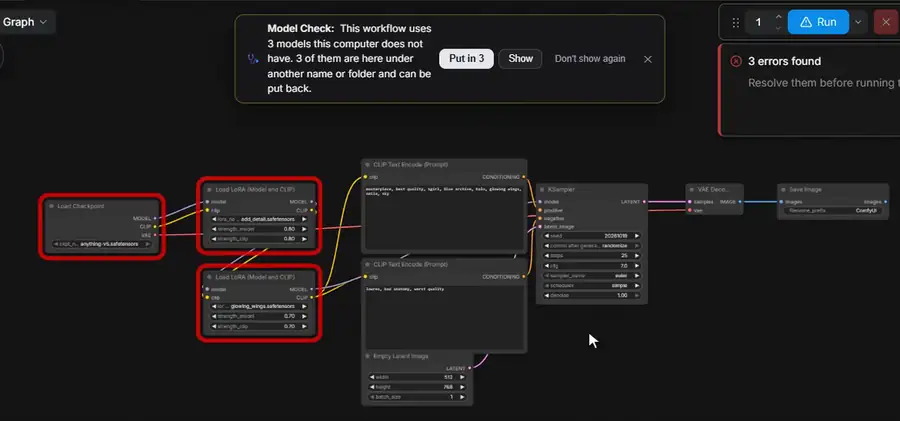Collapse the Empty Latent Image node via its title dot
This screenshot has width=900, height=421.
367,356
